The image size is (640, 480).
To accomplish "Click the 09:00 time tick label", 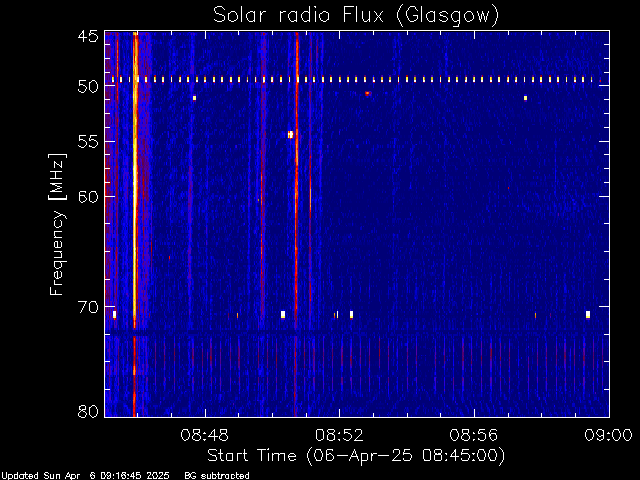I will (x=609, y=435).
